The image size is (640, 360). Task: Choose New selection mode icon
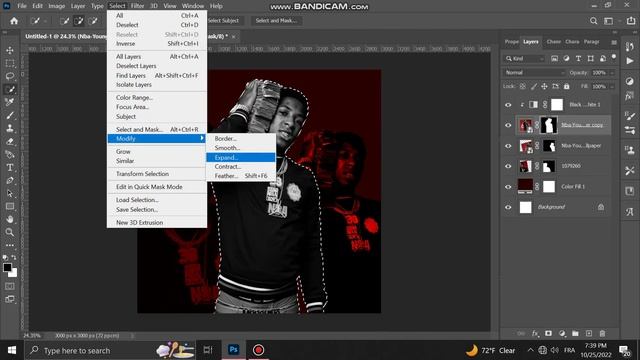pos(64,21)
